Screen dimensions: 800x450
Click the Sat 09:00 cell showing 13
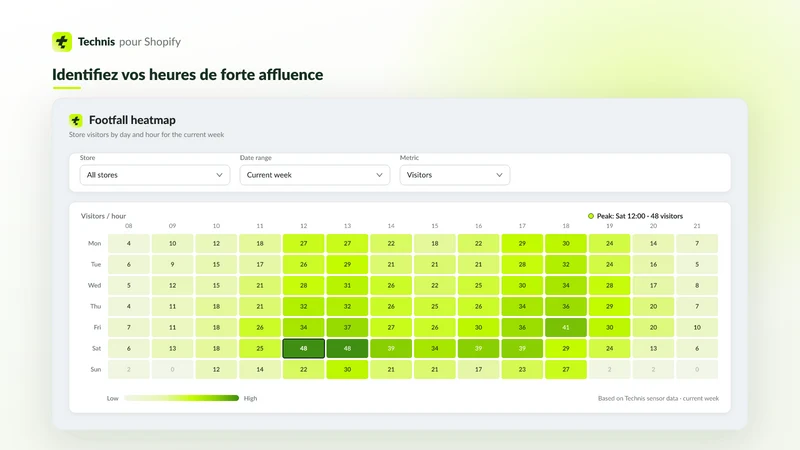[x=172, y=348]
